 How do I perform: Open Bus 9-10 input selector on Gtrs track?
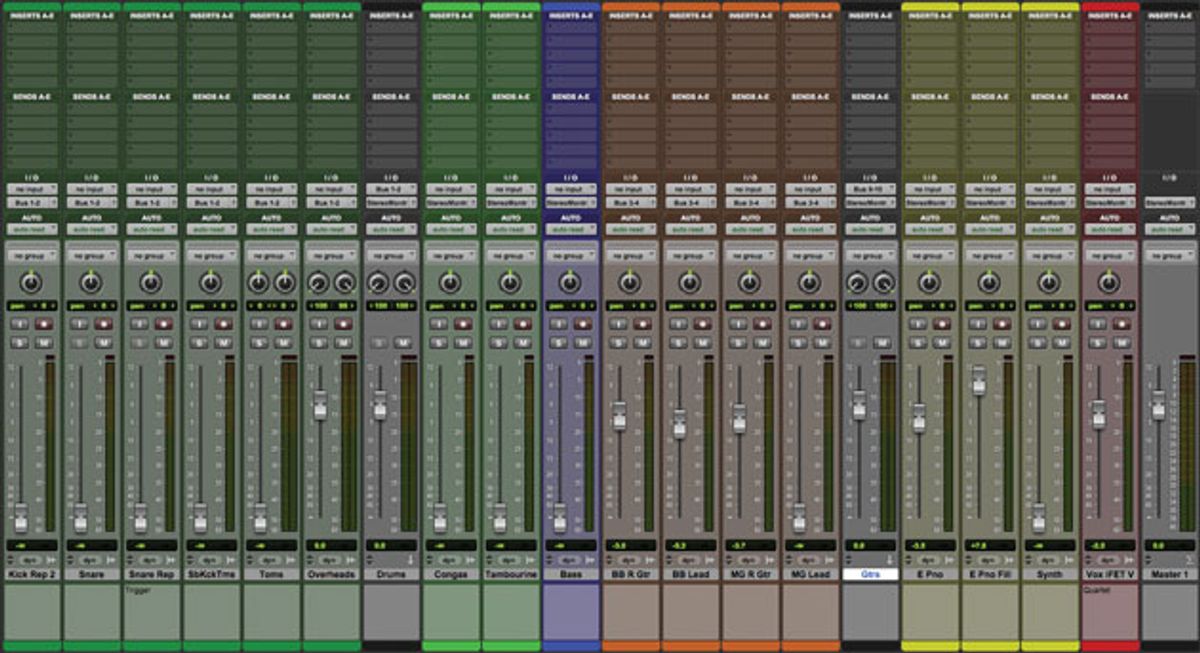870,188
